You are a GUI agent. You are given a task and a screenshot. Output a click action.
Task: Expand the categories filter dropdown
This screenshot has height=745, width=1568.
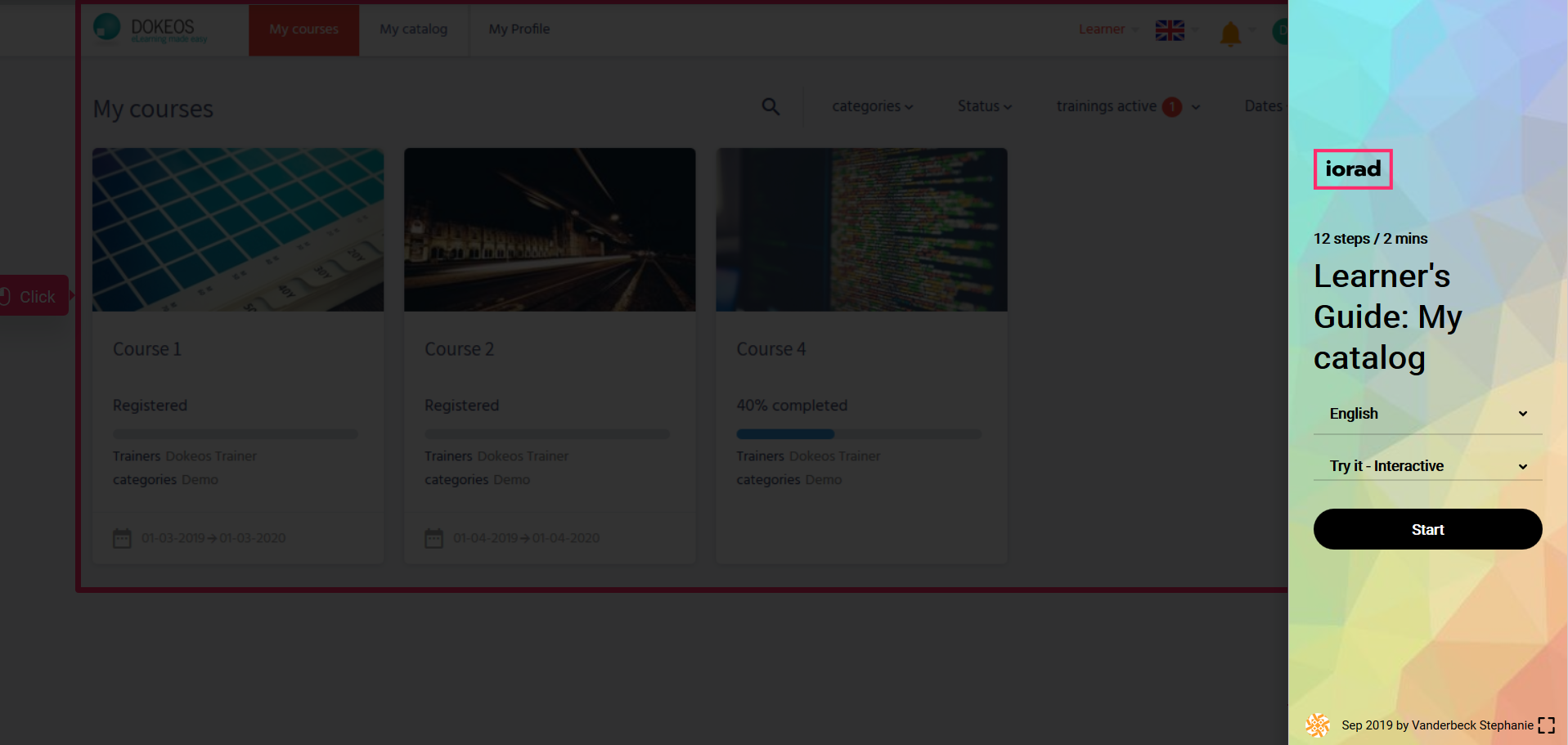pyautogui.click(x=872, y=106)
